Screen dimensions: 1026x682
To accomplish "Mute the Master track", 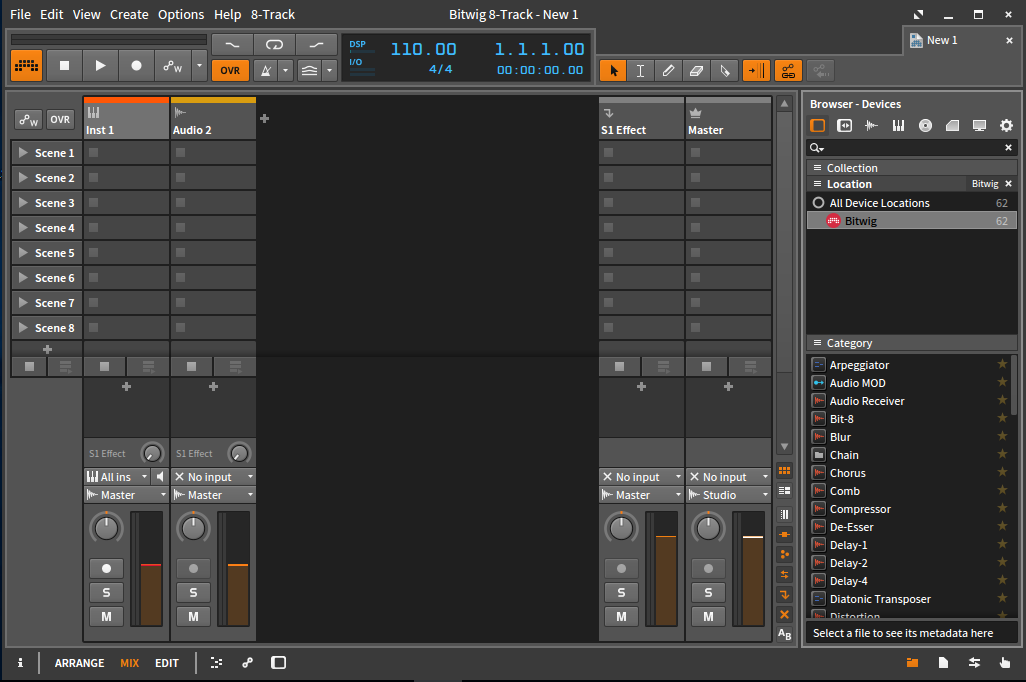I will (708, 617).
